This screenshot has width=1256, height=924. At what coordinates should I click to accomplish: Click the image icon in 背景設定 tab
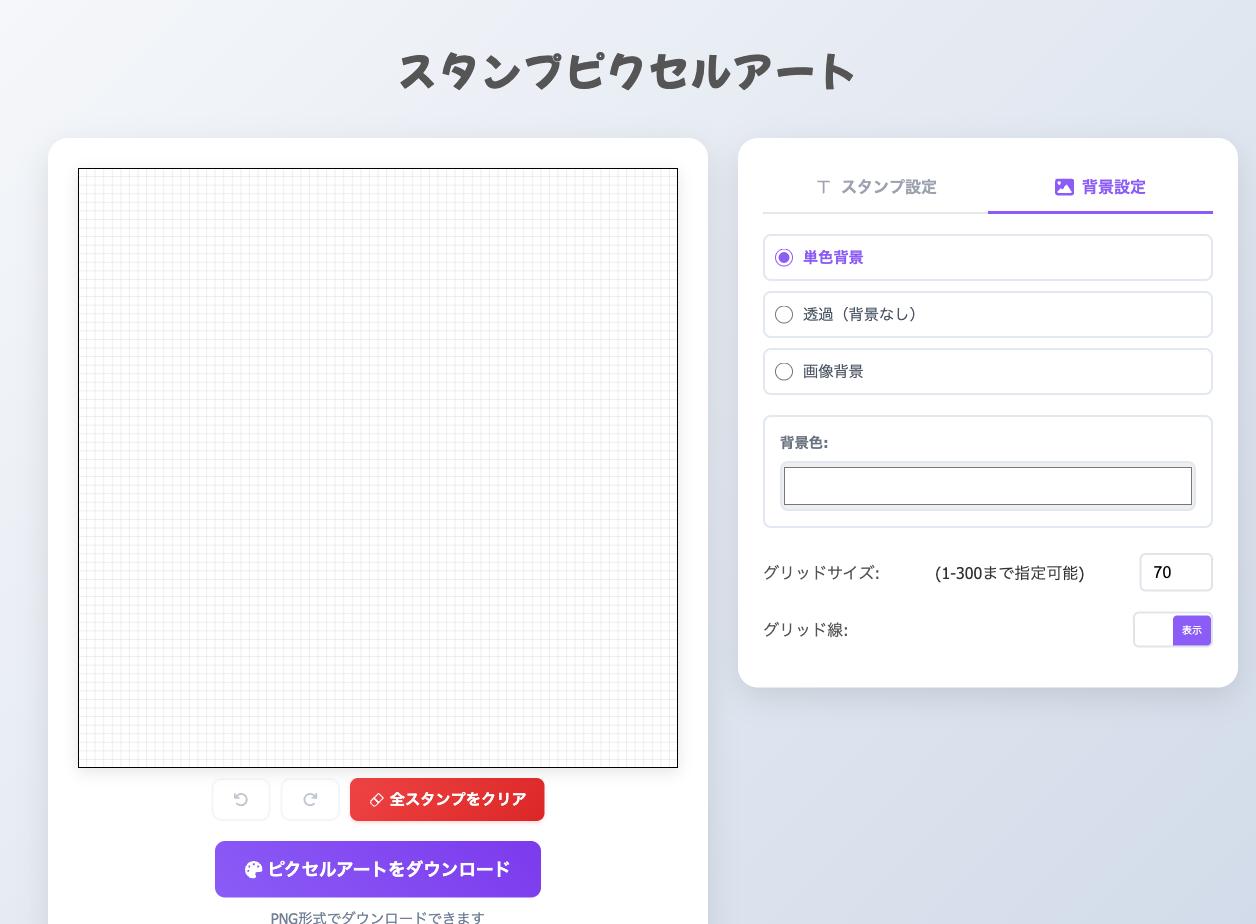1064,187
